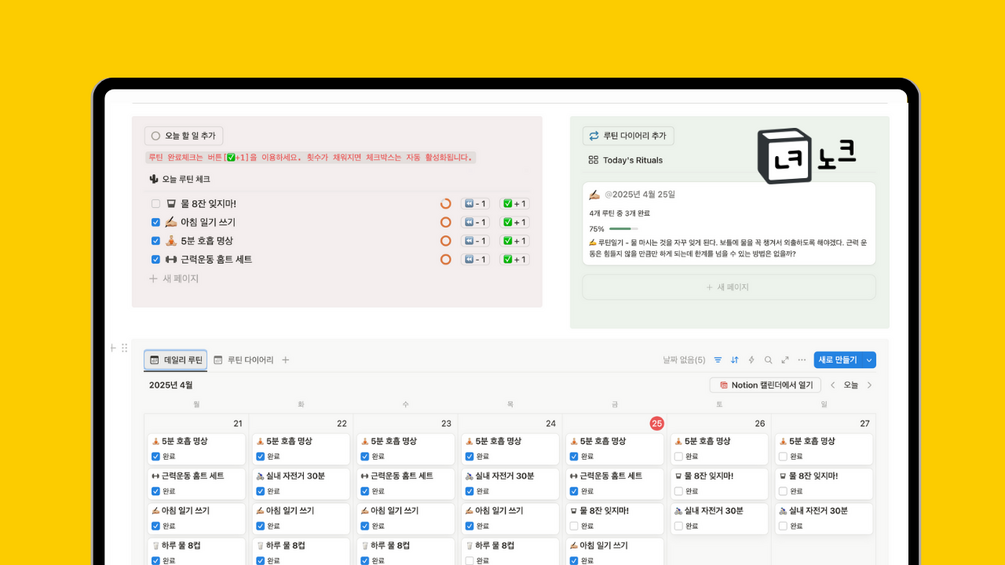Image resolution: width=1005 pixels, height=565 pixels.
Task: Click the 2025년 4월 month label
Action: click(170, 385)
